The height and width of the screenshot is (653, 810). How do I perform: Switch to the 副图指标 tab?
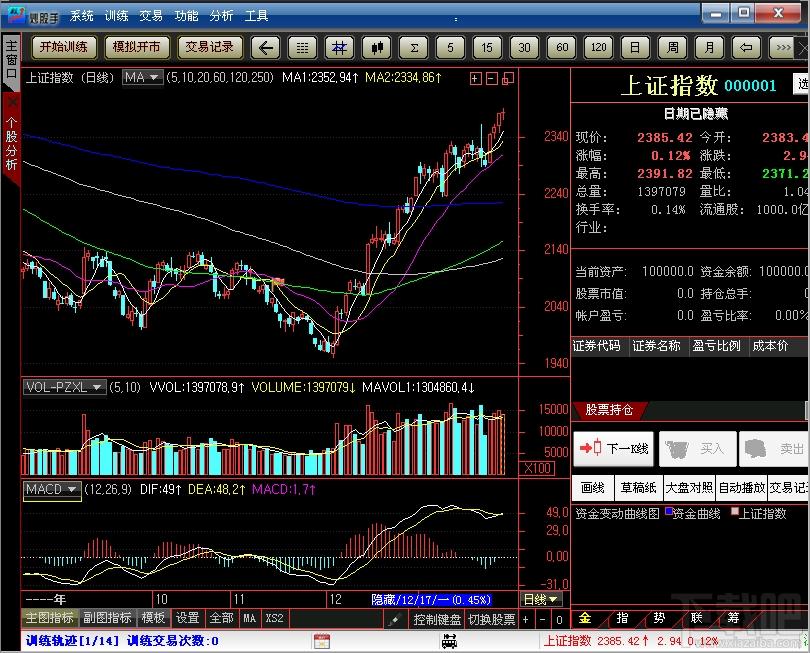point(107,618)
